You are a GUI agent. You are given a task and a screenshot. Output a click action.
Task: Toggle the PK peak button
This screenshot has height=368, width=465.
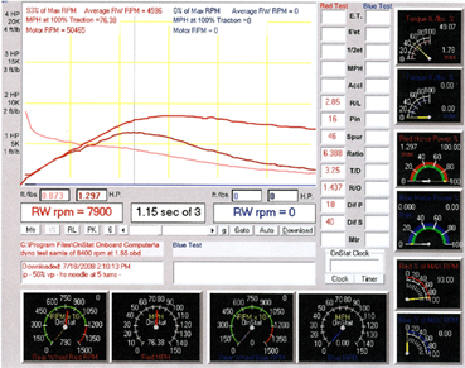[92, 230]
